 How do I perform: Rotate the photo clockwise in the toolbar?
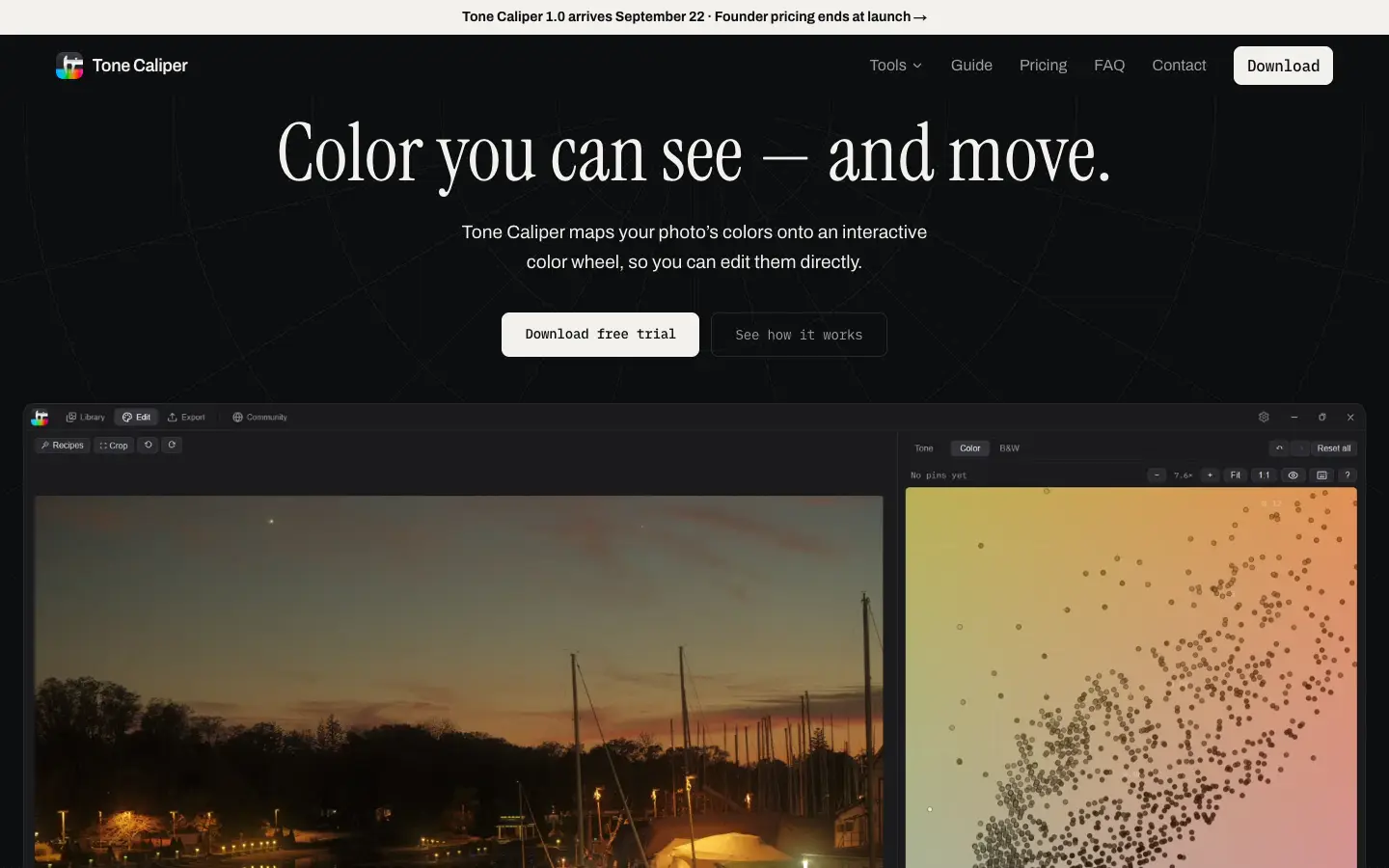tap(172, 446)
